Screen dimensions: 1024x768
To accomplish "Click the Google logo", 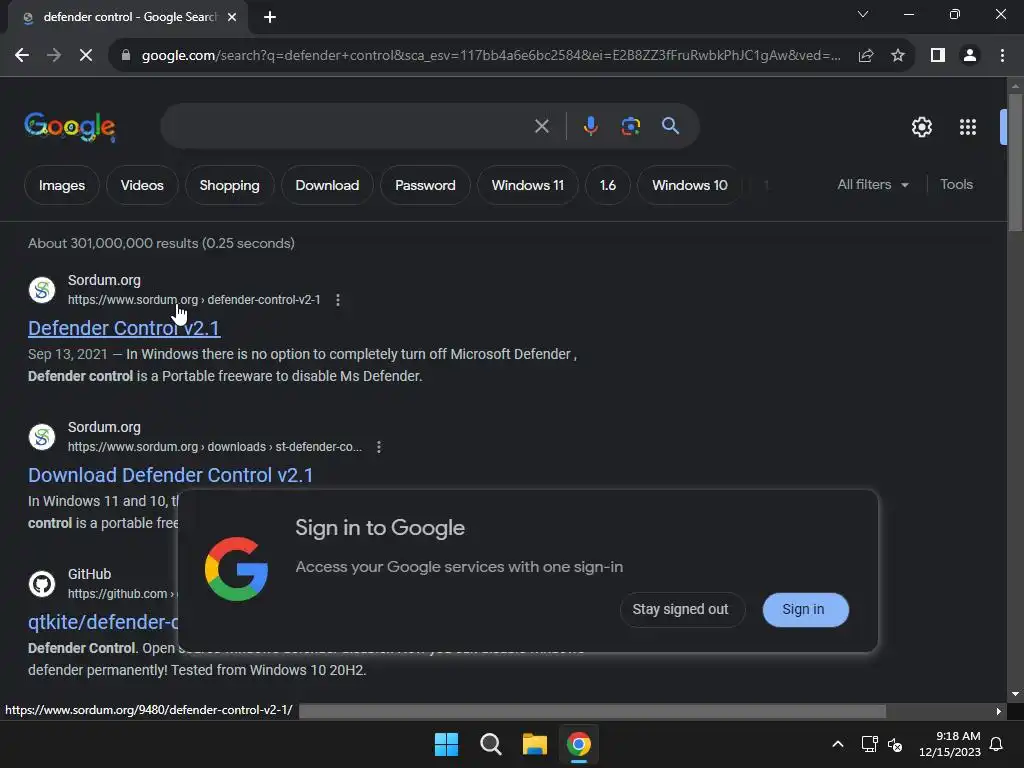I will point(69,127).
